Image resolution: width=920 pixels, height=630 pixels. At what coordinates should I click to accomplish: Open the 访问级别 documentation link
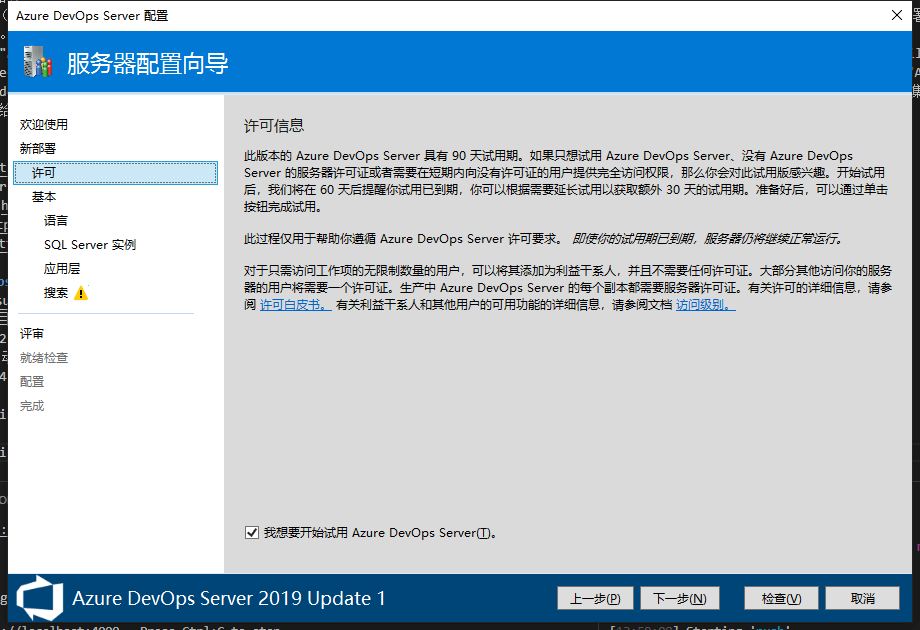(705, 305)
